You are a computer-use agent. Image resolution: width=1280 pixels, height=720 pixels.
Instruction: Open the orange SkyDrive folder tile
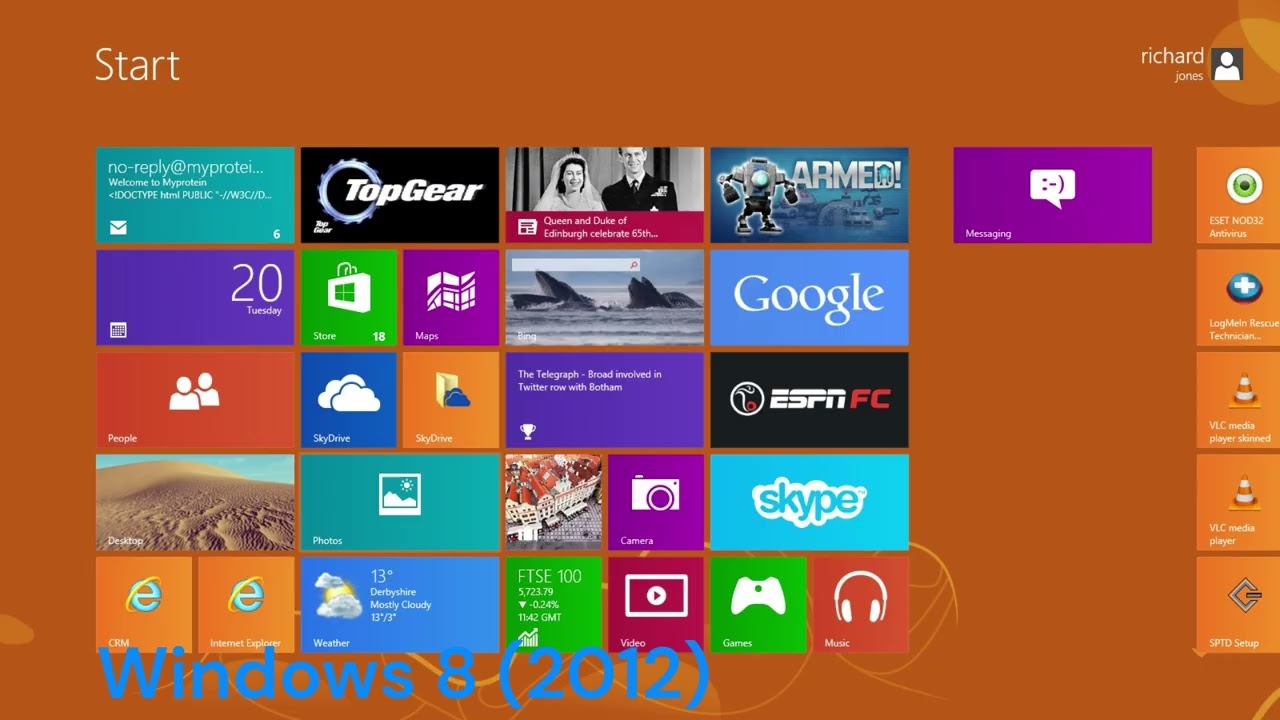click(x=451, y=400)
